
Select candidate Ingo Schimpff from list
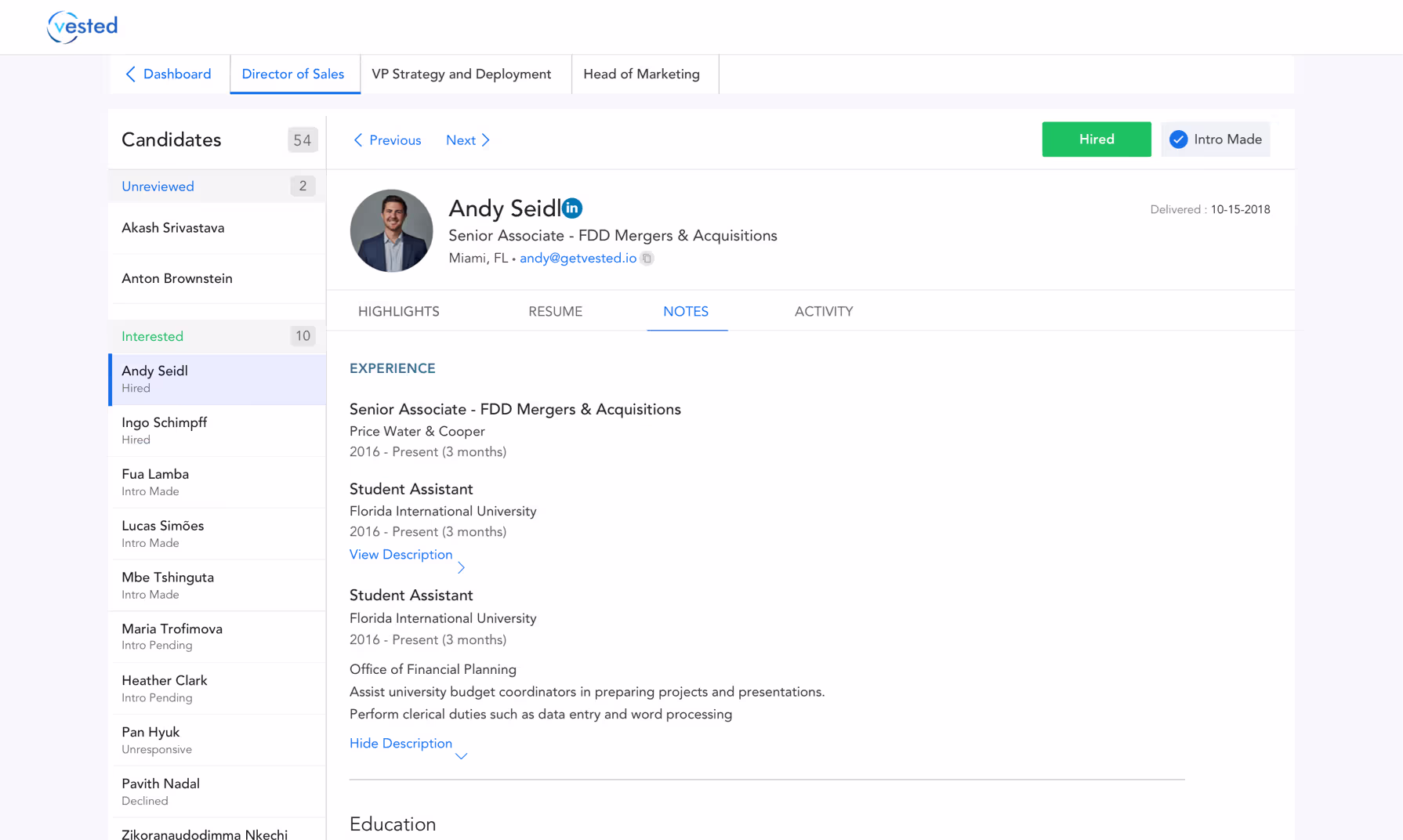tap(217, 431)
